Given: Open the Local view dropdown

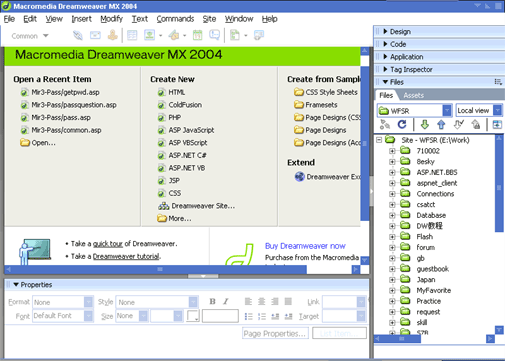Looking at the screenshot, I should point(497,110).
